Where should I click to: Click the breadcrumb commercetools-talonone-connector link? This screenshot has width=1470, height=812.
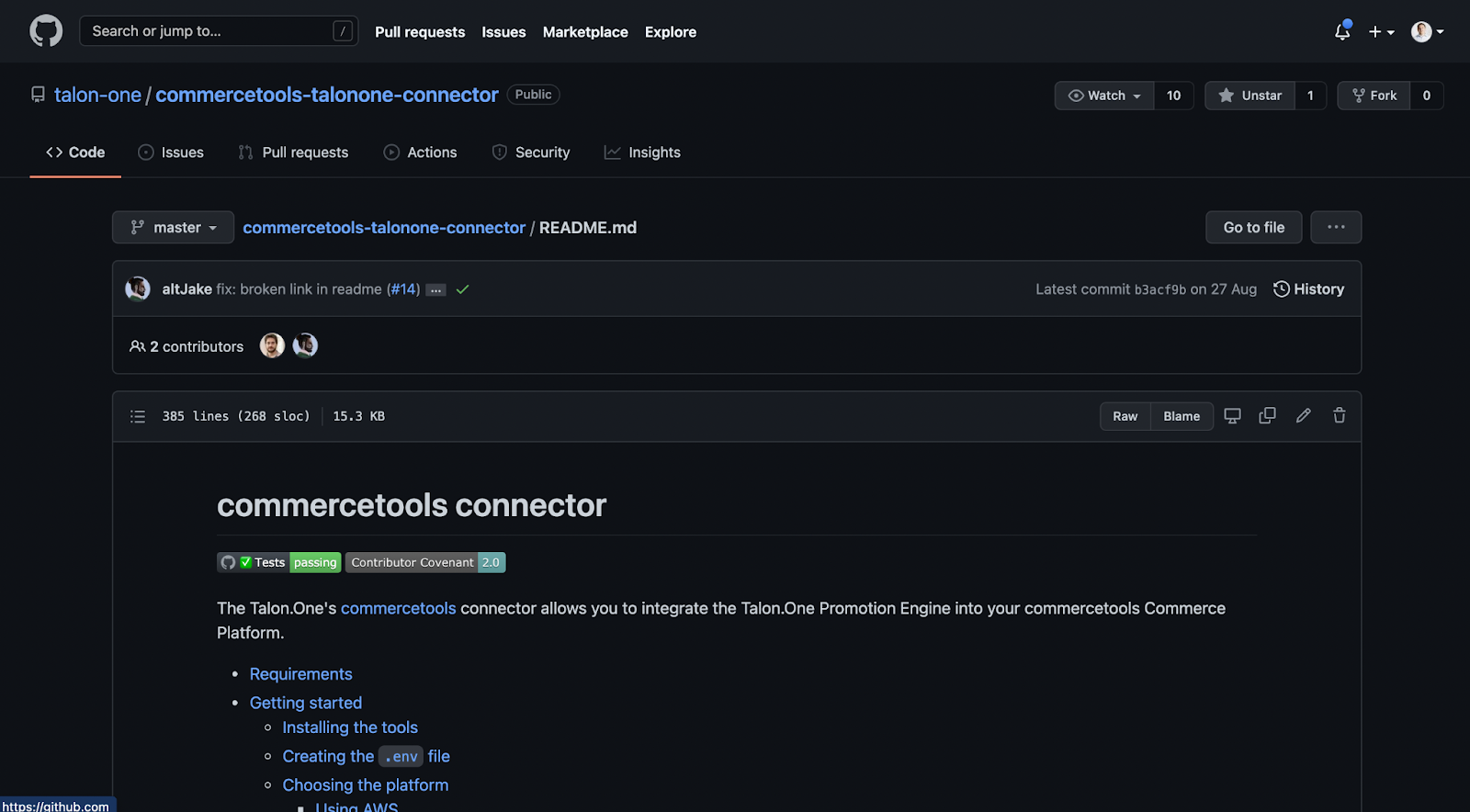point(384,227)
